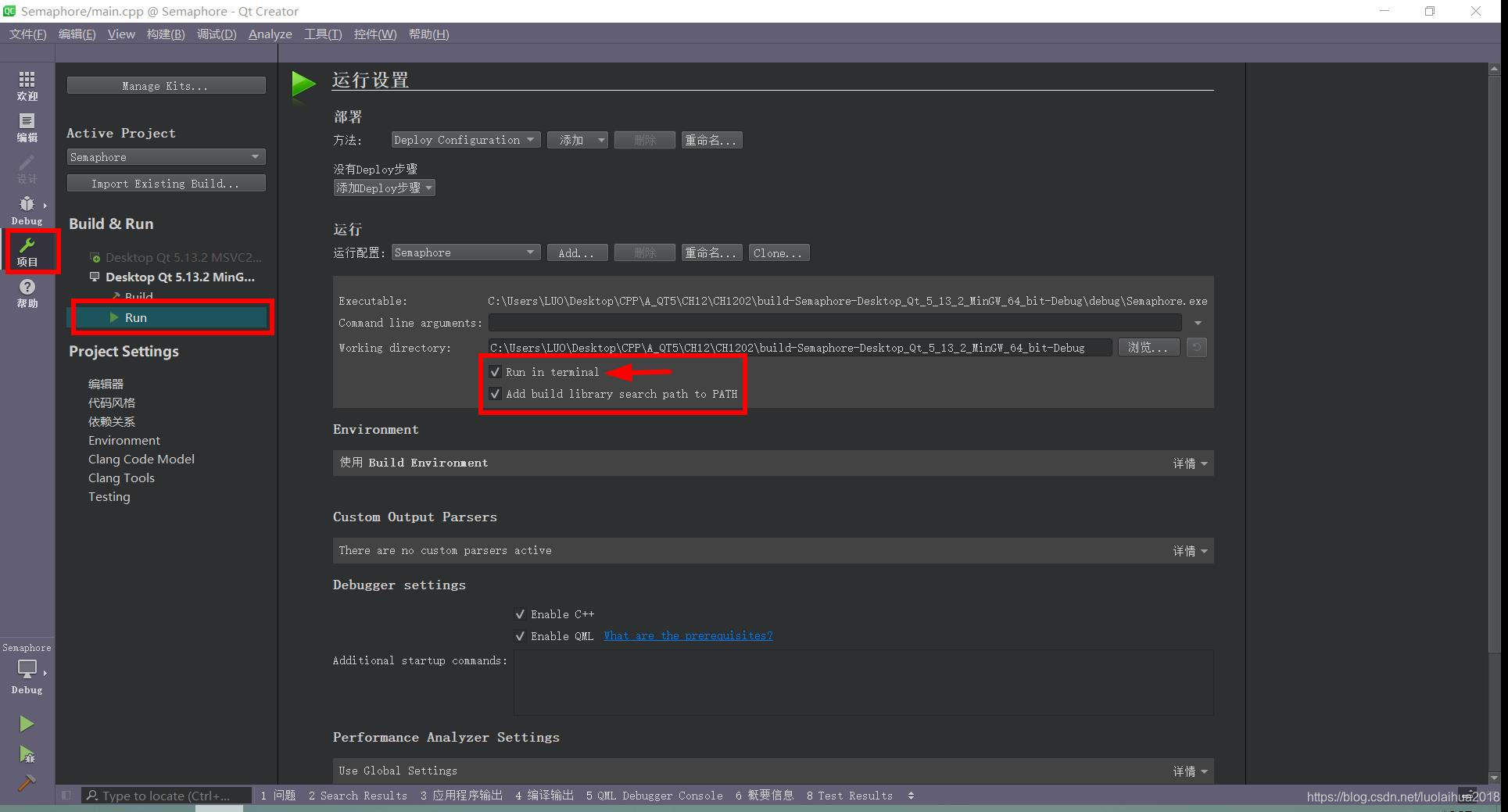1508x812 pixels.
Task: Switch to Edit (编辑) mode
Action: pyautogui.click(x=27, y=127)
